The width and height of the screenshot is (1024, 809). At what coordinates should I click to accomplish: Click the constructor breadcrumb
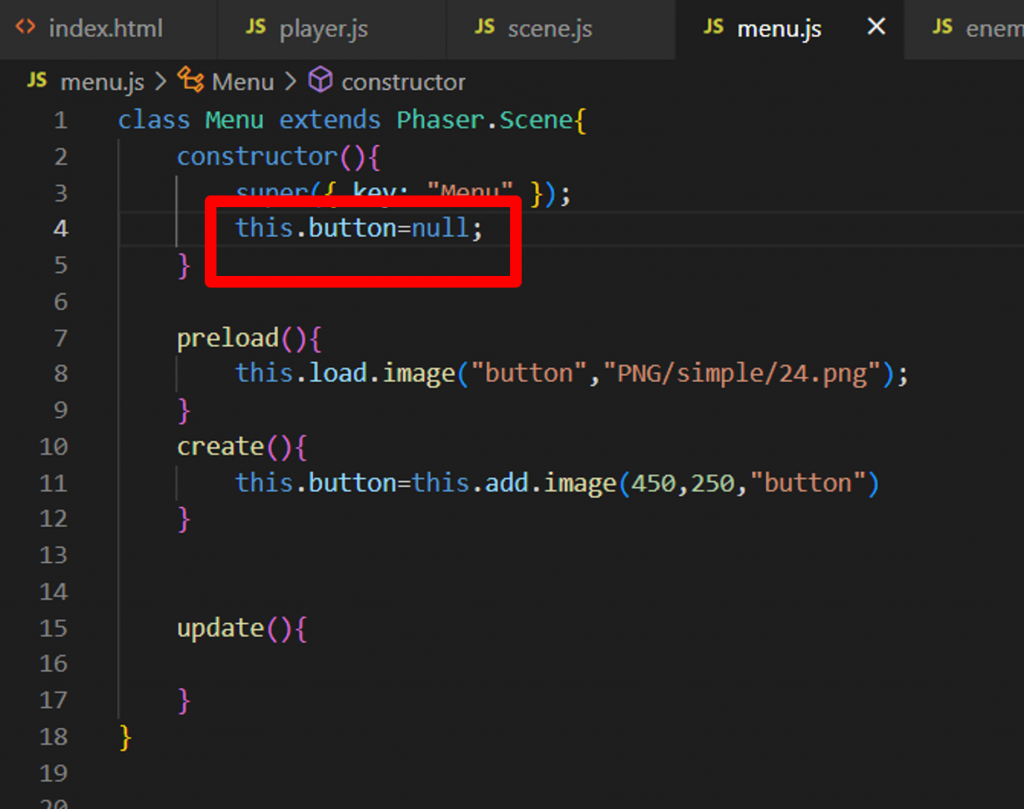click(403, 82)
